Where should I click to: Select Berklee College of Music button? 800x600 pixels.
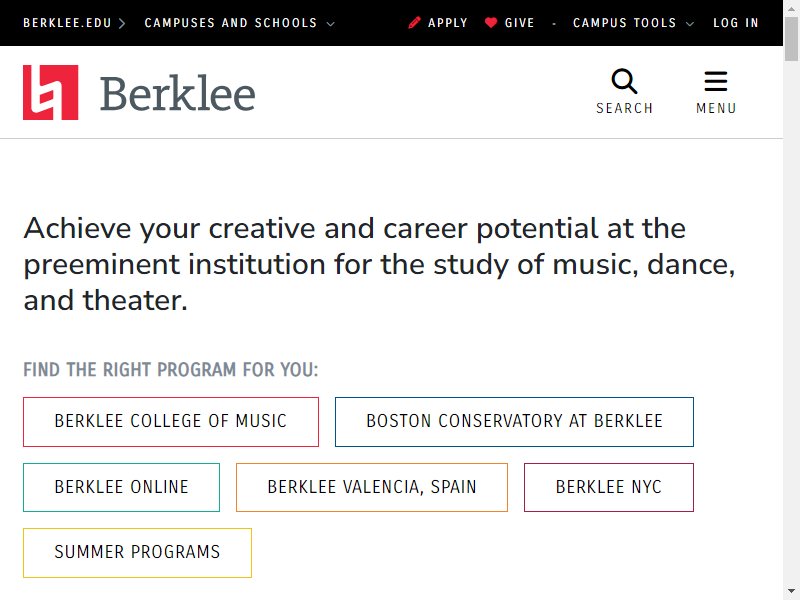[171, 422]
